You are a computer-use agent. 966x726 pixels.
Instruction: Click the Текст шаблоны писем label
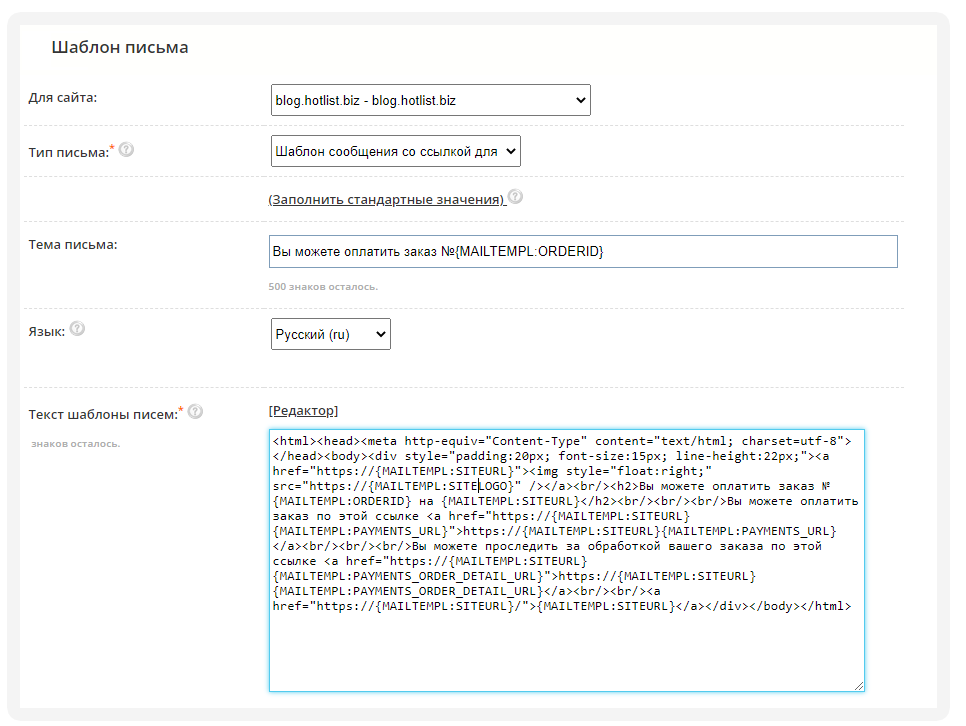click(103, 413)
